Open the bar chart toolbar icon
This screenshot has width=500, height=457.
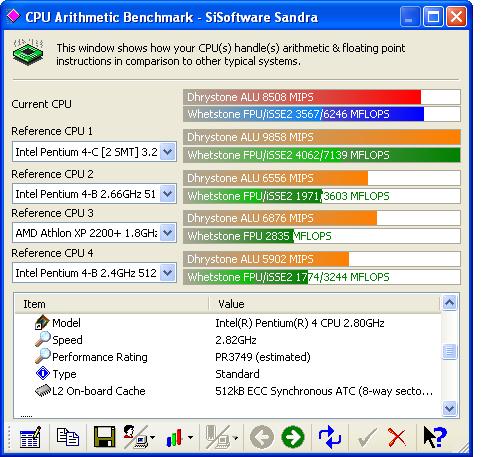(x=174, y=437)
